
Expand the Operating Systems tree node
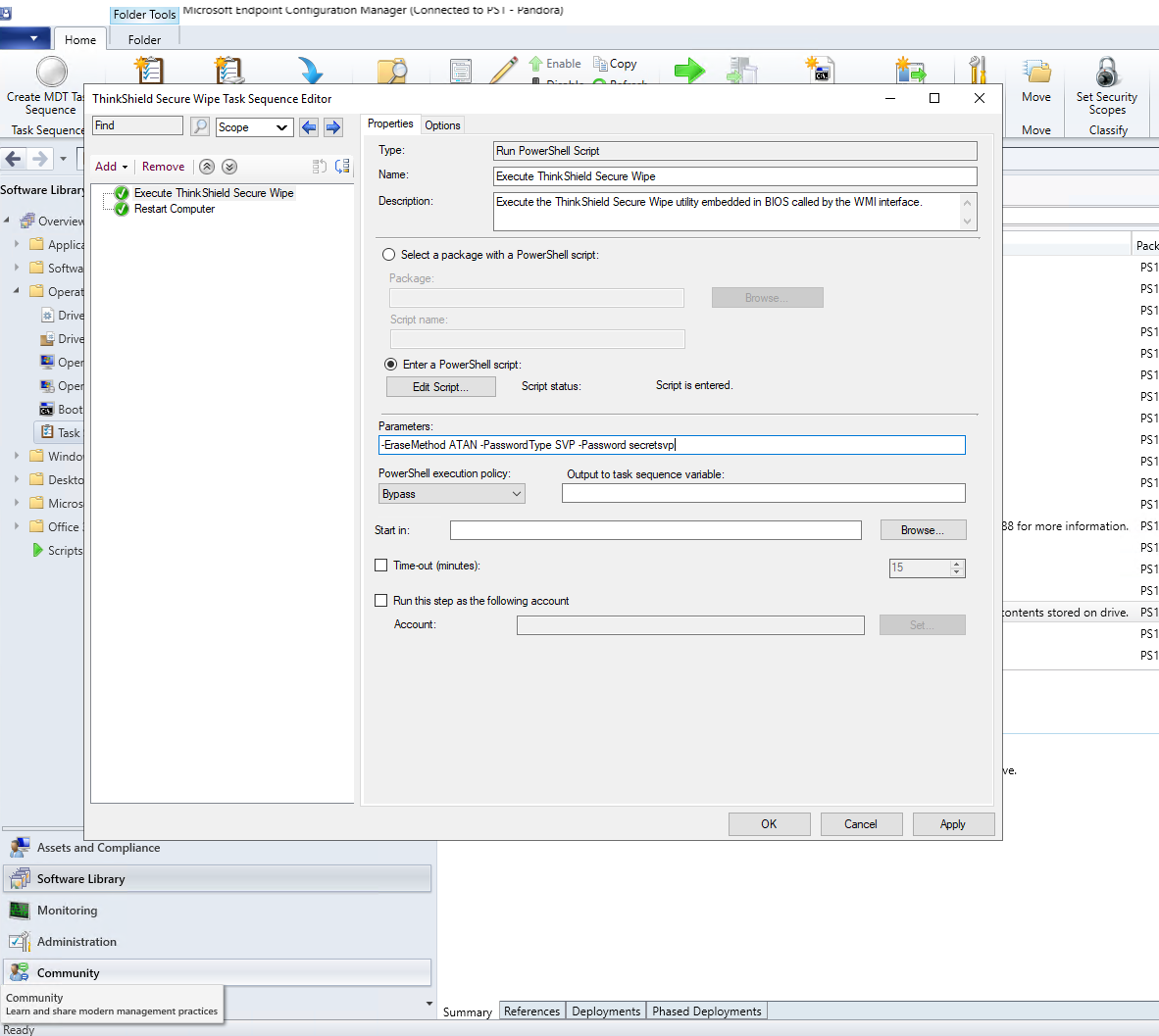pyautogui.click(x=17, y=291)
